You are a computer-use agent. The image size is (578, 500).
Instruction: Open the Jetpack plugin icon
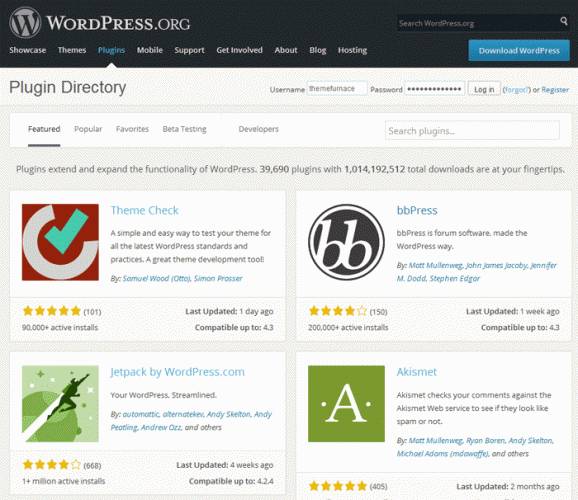click(x=60, y=404)
